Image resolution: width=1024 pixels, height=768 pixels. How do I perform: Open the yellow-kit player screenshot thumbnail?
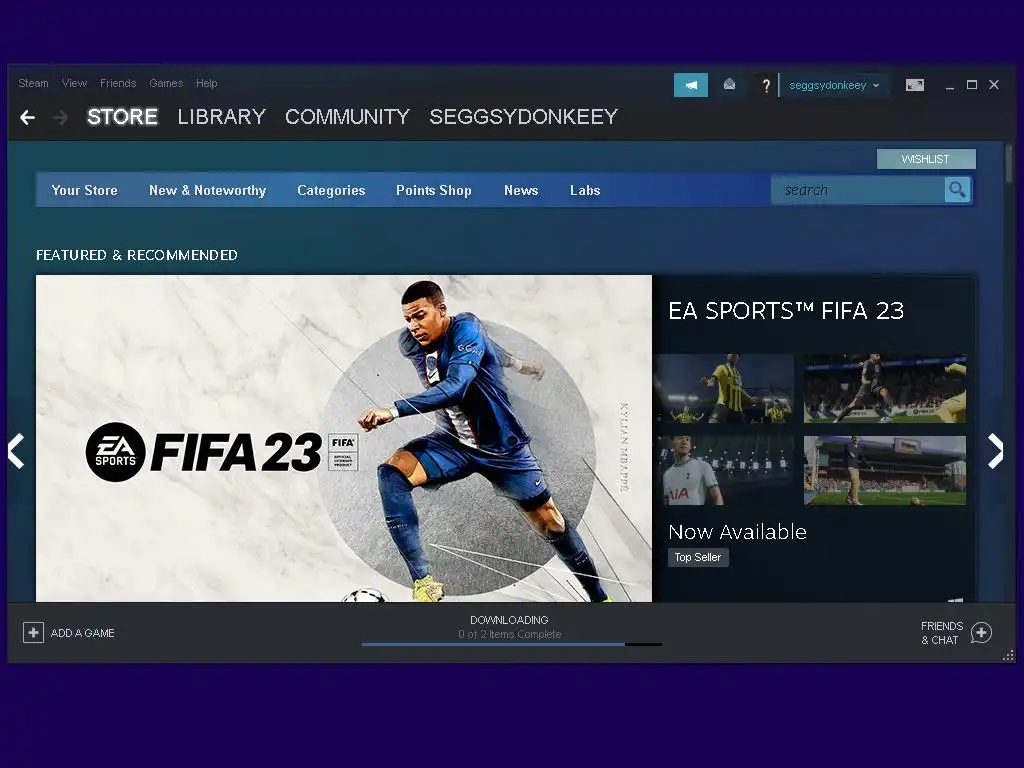click(x=724, y=389)
